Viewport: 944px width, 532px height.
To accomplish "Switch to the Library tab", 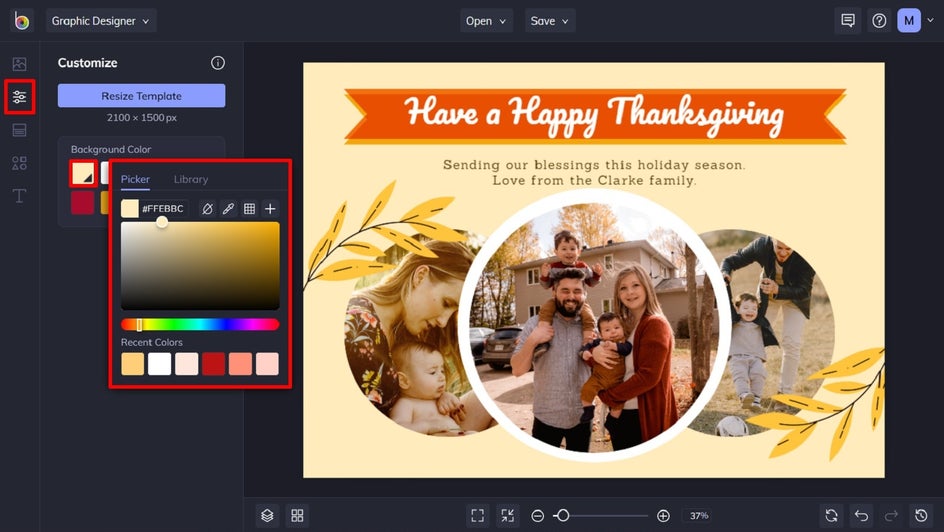I will click(191, 179).
